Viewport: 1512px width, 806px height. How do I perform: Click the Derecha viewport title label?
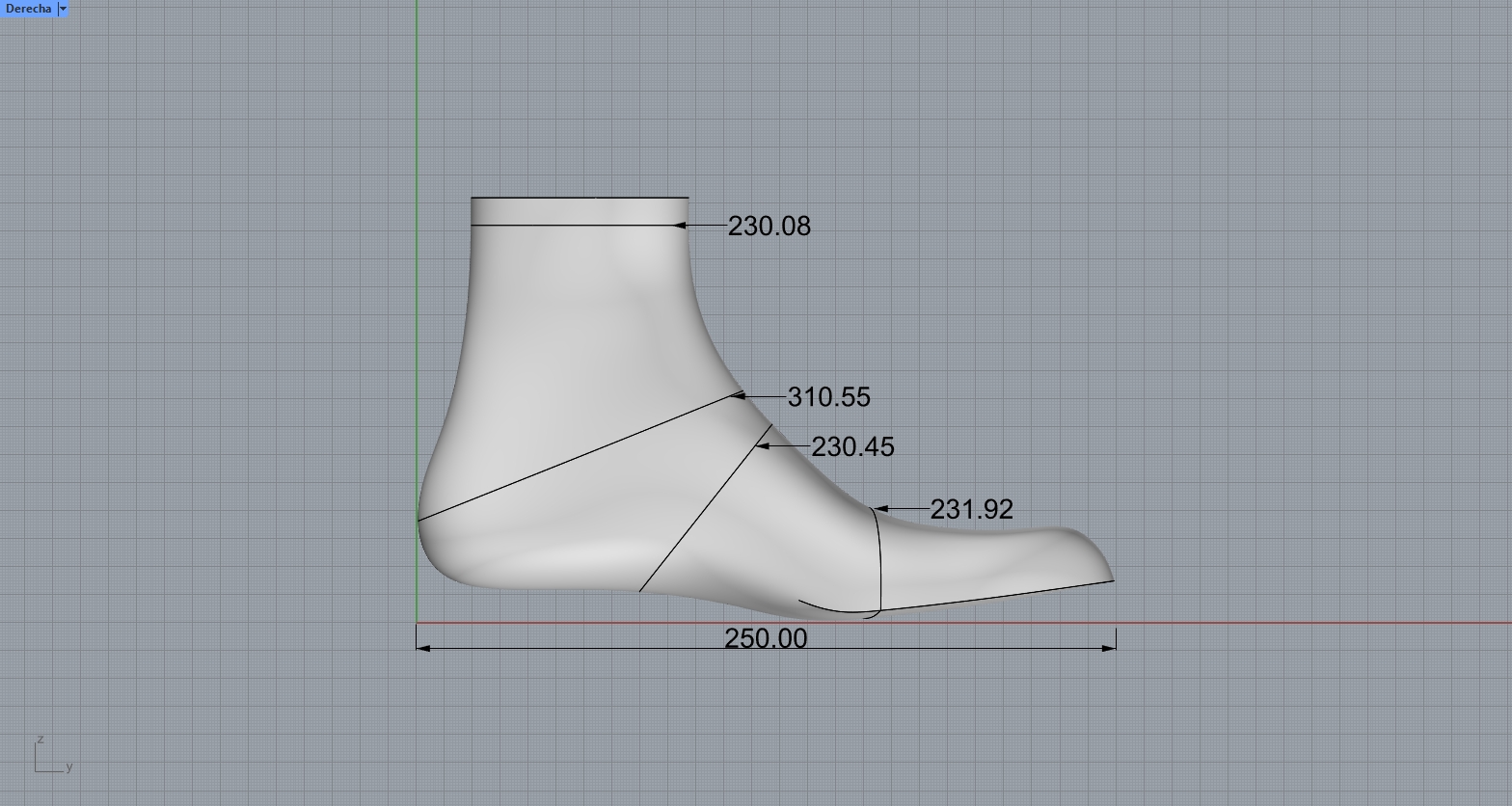click(x=28, y=9)
